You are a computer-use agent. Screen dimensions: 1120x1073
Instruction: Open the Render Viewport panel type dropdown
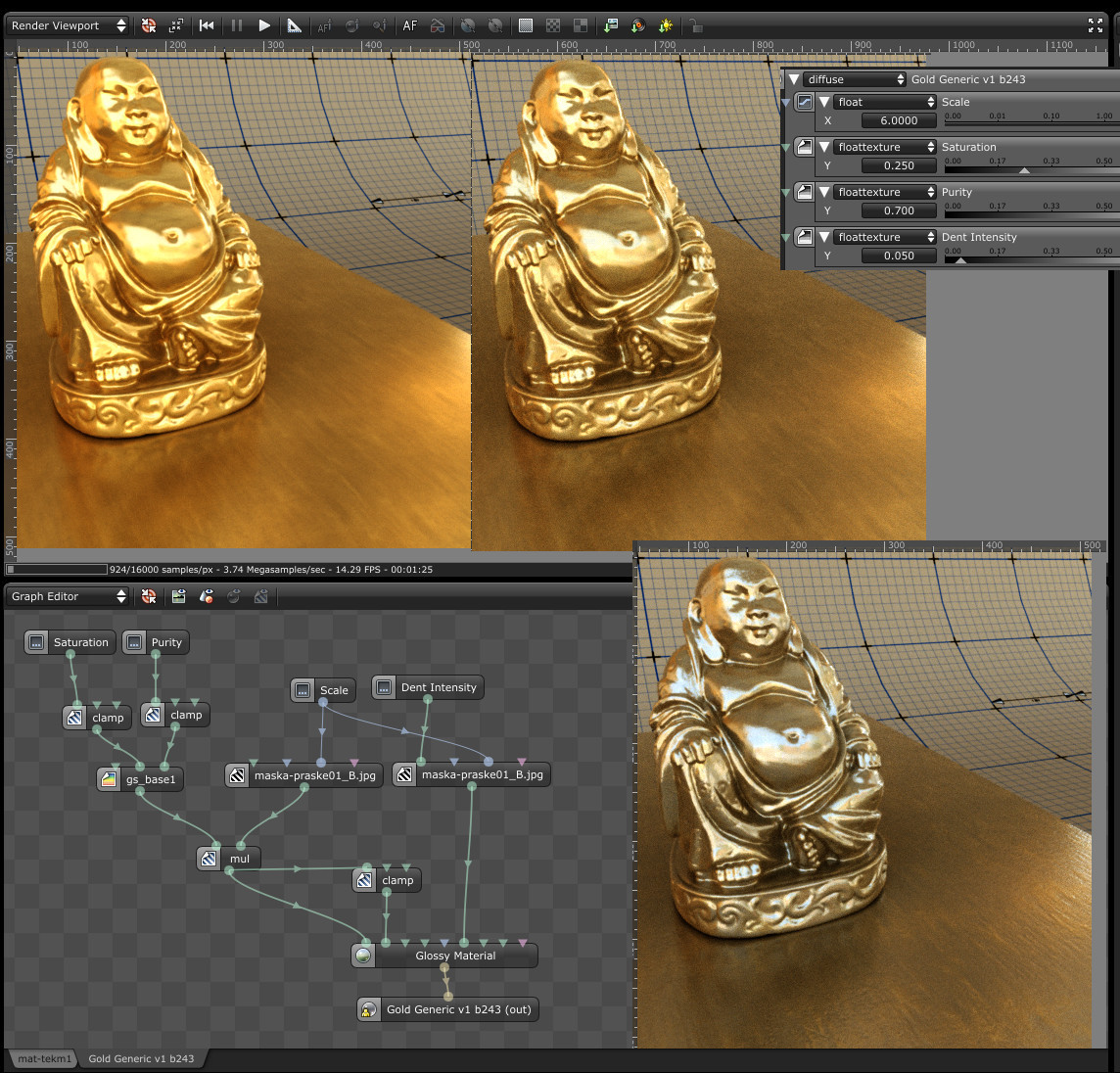68,25
